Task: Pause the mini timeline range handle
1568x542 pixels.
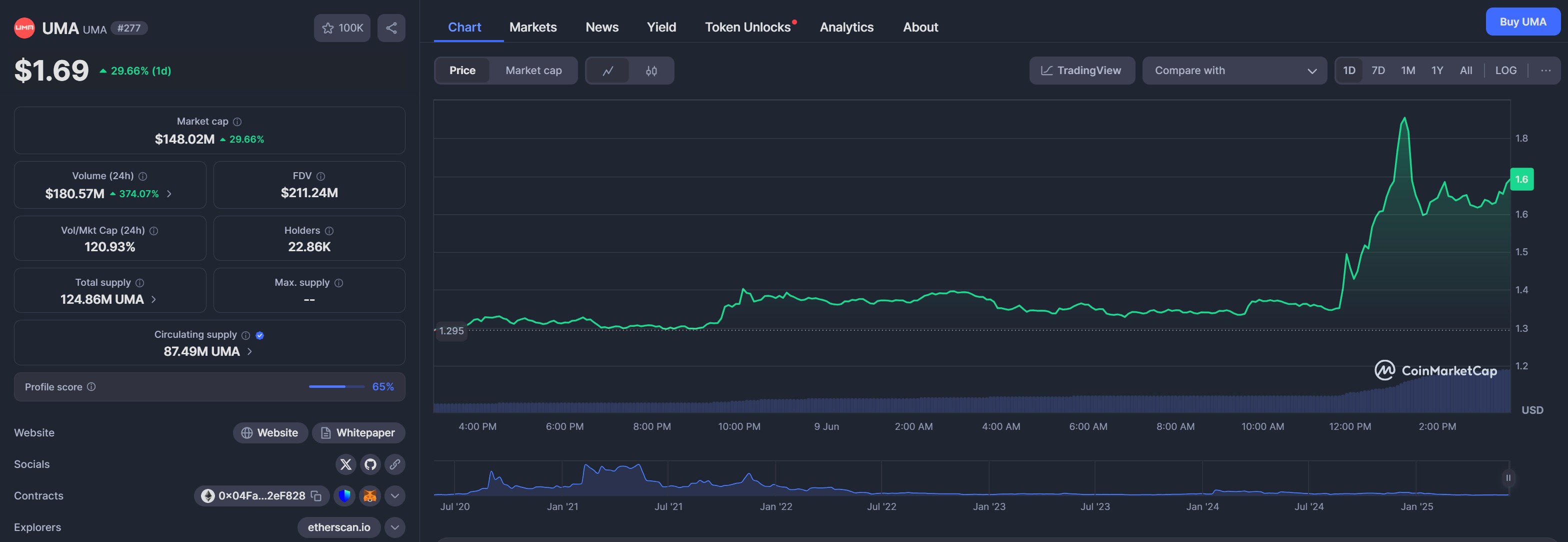Action: [x=1508, y=478]
